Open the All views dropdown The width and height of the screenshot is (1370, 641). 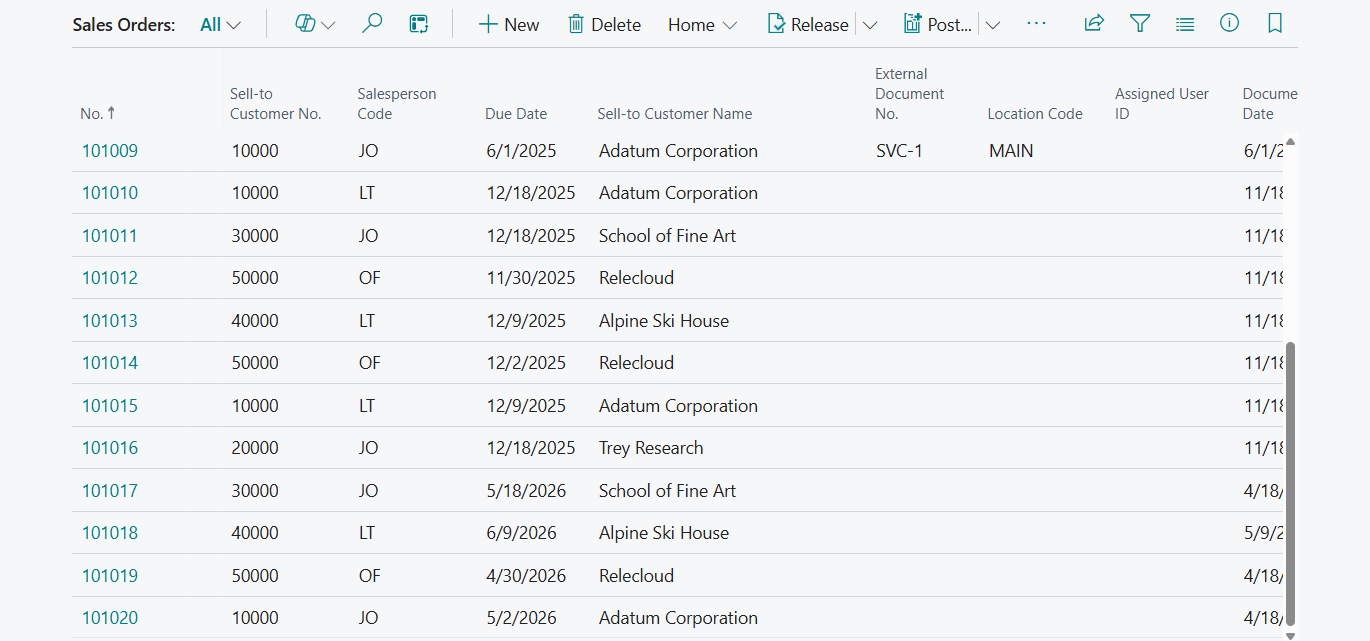219,23
